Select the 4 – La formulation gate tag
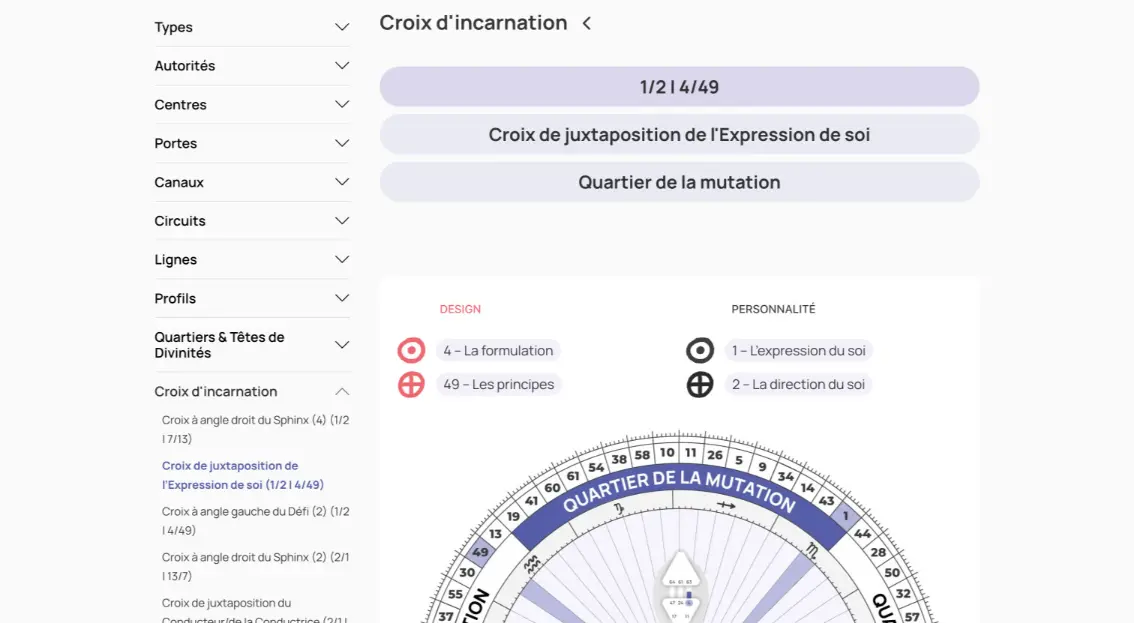The width and height of the screenshot is (1134, 623). pos(498,351)
